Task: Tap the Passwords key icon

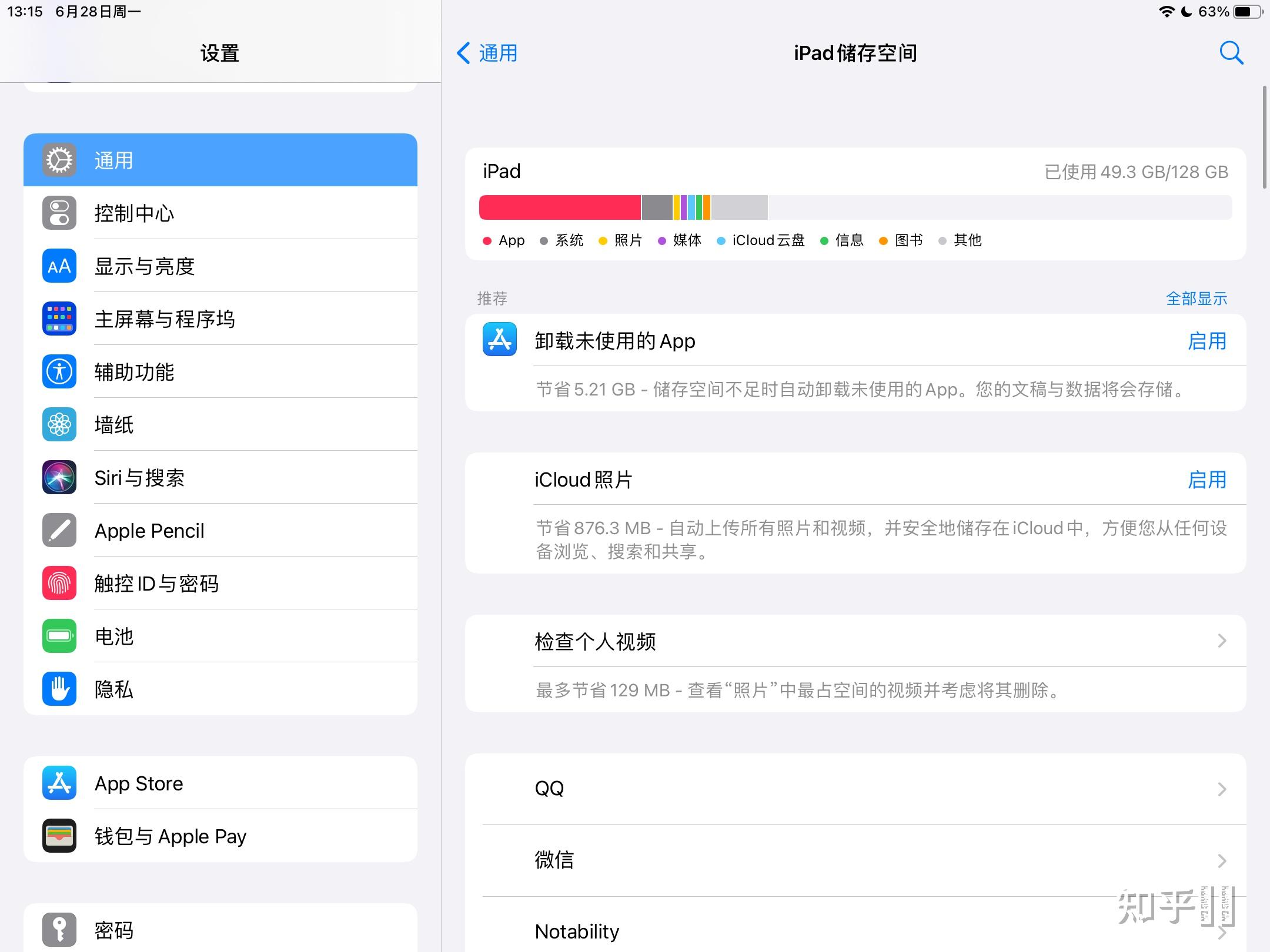Action: click(x=59, y=930)
